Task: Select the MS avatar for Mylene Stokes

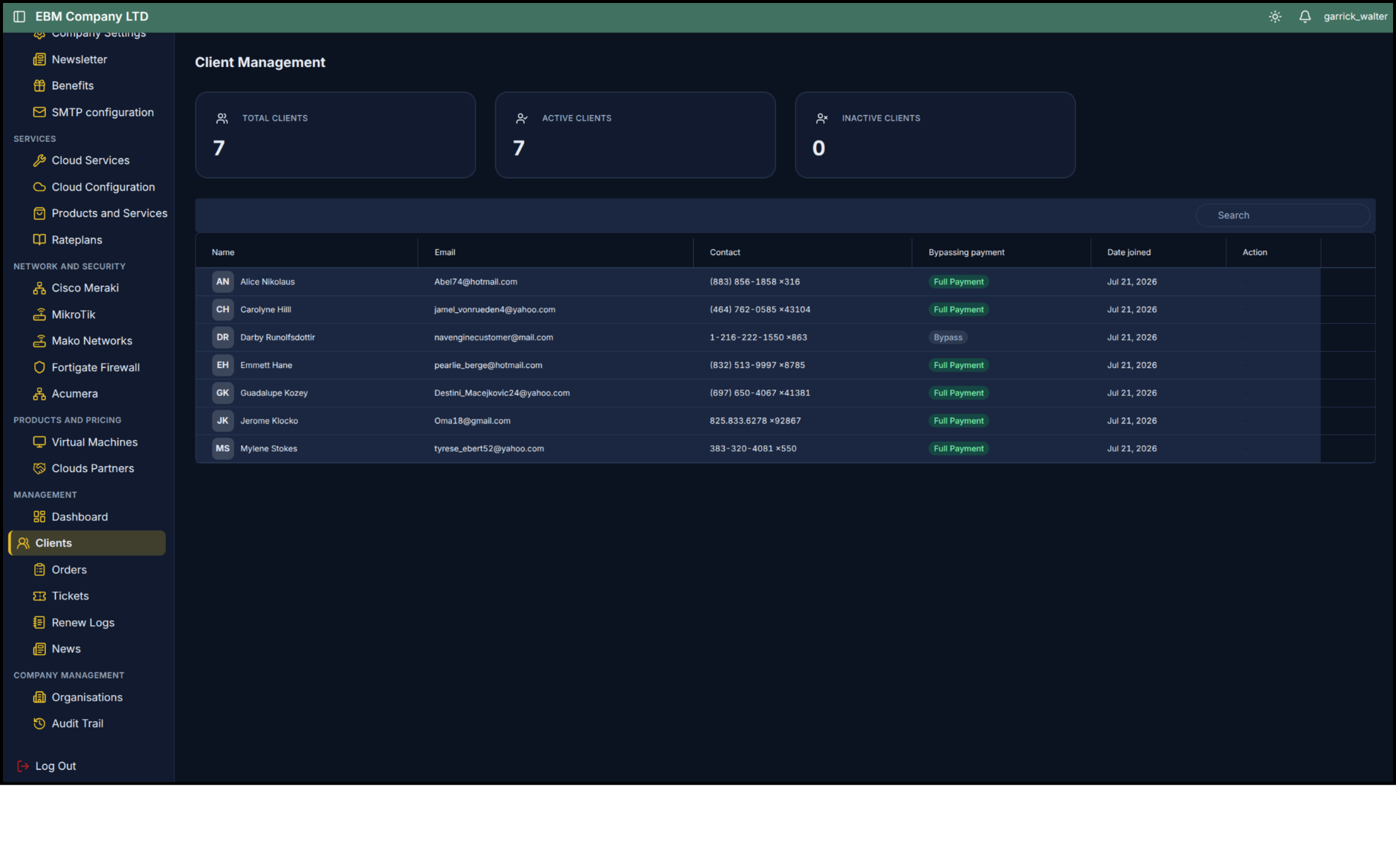Action: click(222, 449)
